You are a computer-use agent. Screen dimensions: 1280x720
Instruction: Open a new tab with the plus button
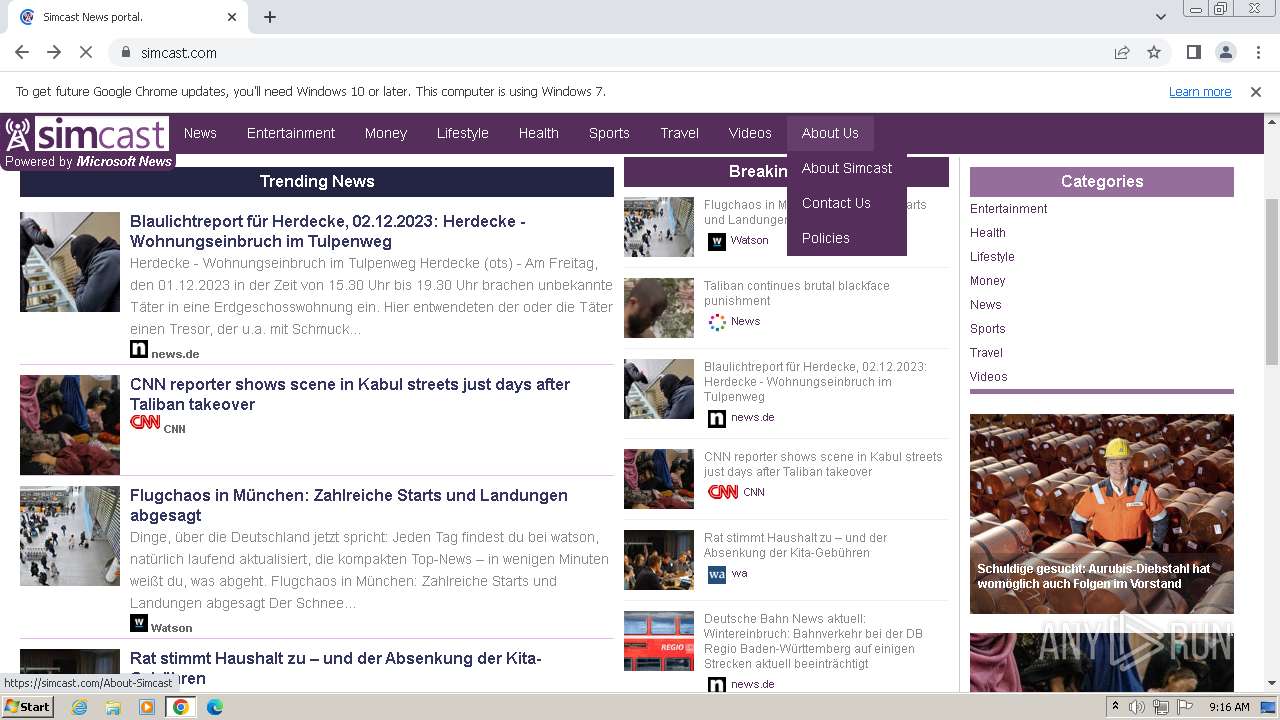click(270, 17)
